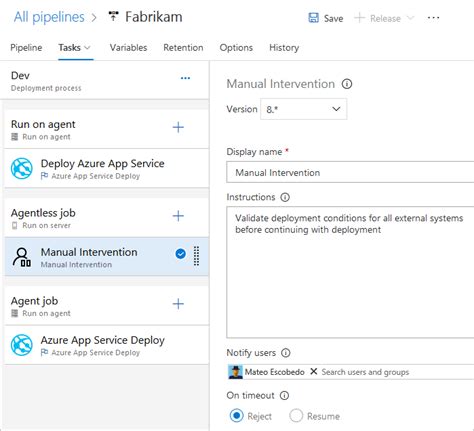Open the top-right more options ellipsis
The width and height of the screenshot is (474, 431).
(433, 18)
